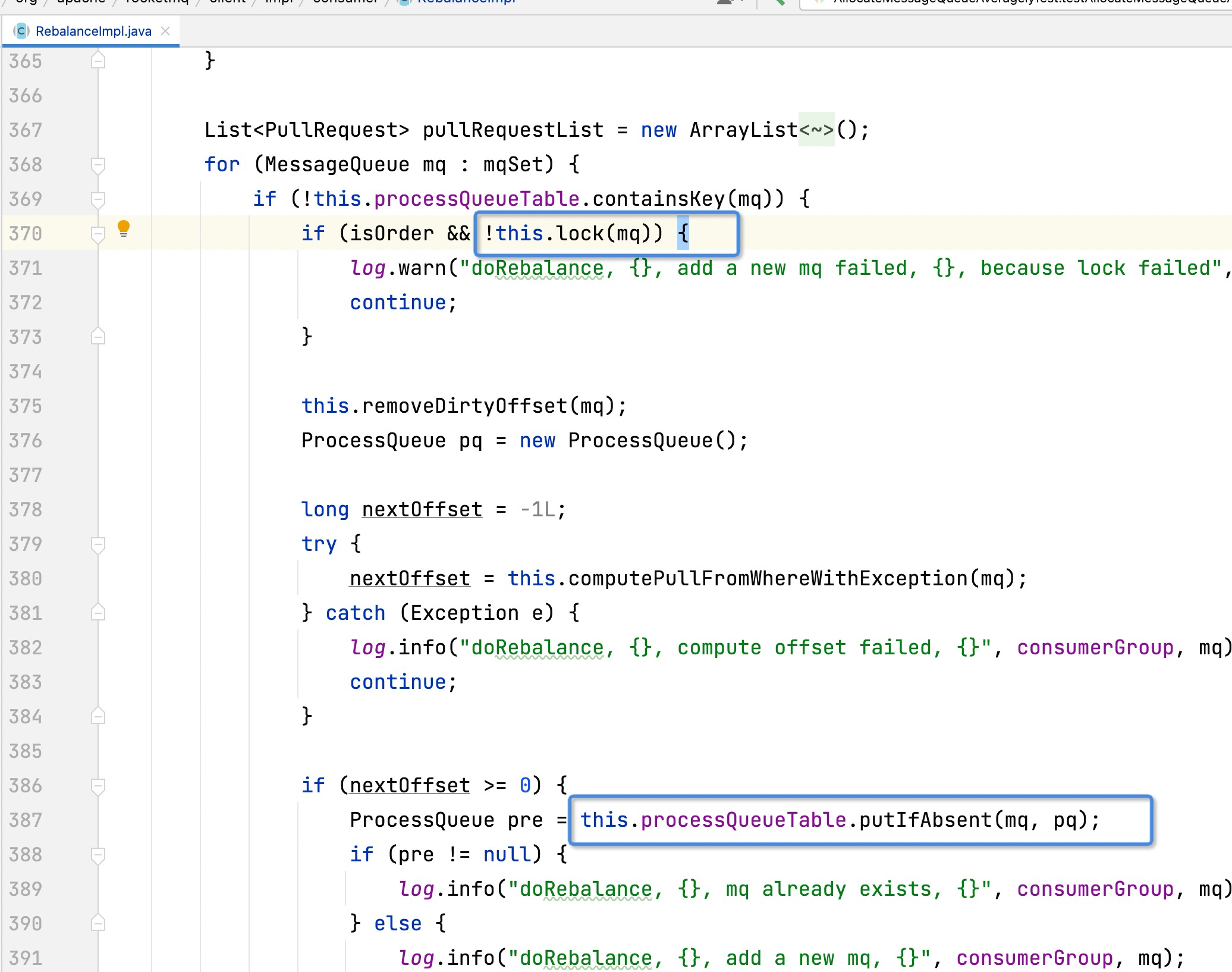
Task: Click the removeDirtyOffset method call
Action: pyautogui.click(x=465, y=406)
